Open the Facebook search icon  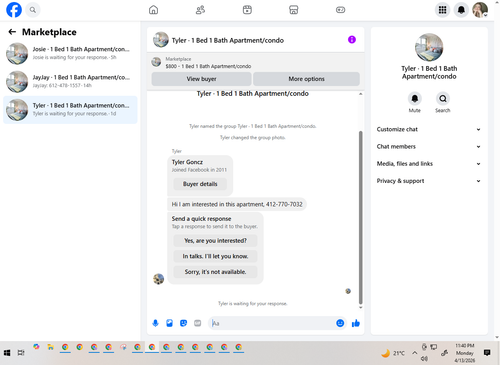(33, 10)
